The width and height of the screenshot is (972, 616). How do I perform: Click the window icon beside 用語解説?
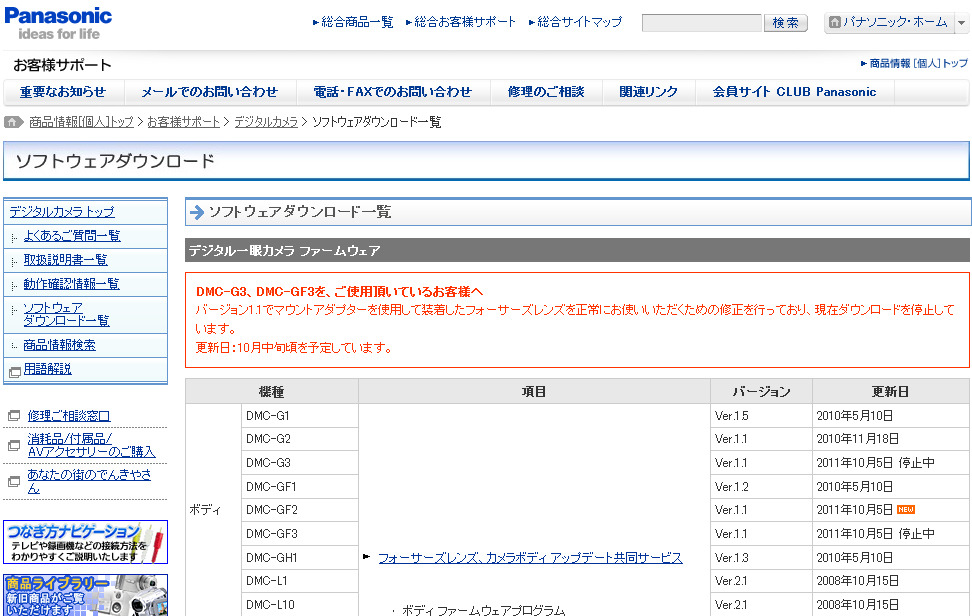point(15,372)
